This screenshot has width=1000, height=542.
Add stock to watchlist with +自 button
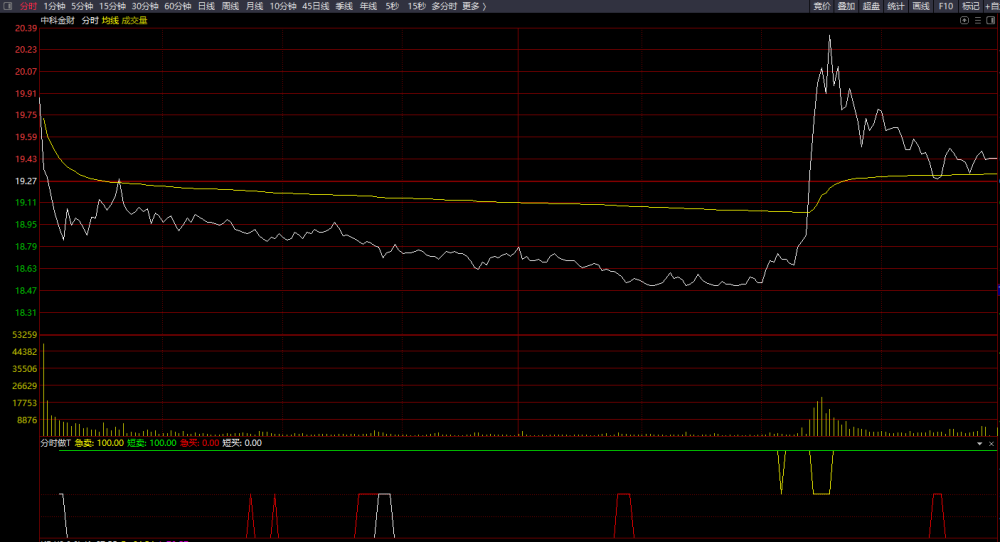coord(992,6)
